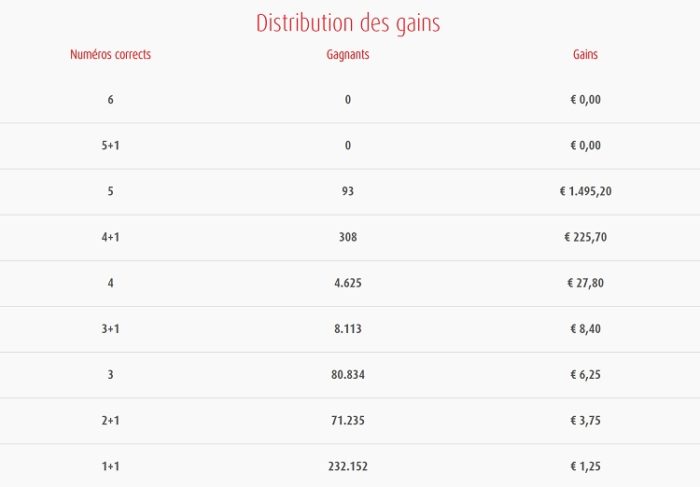Click the 308 winners value

(348, 237)
